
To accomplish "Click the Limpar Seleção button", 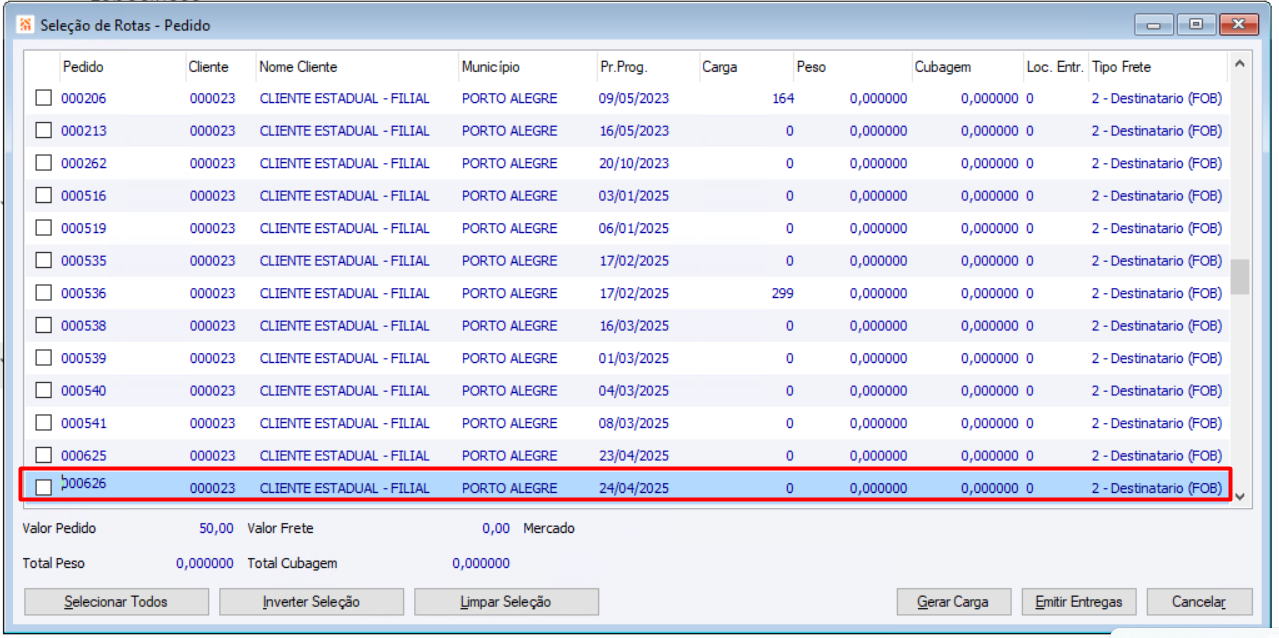I will [506, 602].
